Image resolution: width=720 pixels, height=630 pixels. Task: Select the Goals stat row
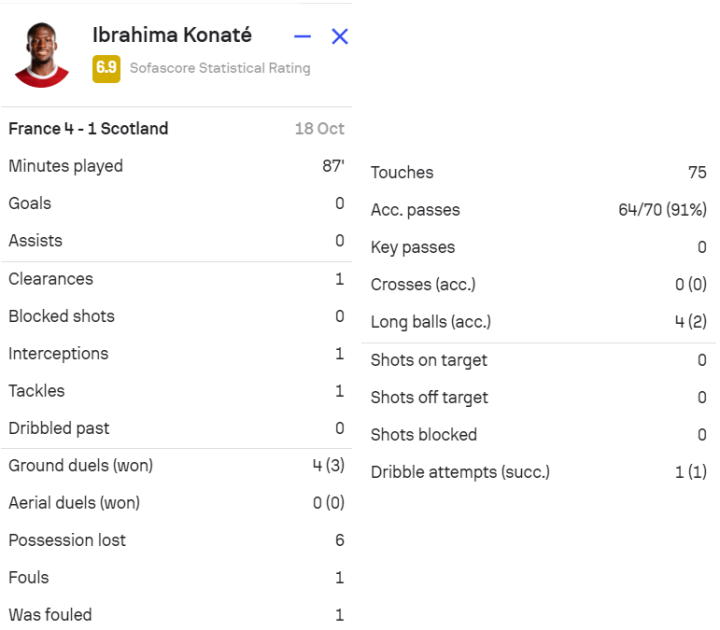coord(176,203)
